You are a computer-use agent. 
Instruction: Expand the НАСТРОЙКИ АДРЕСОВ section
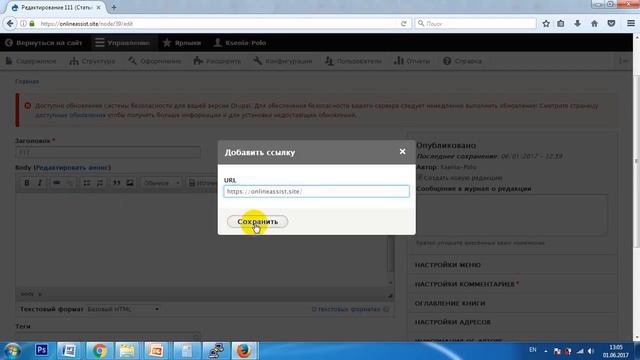pyautogui.click(x=453, y=322)
